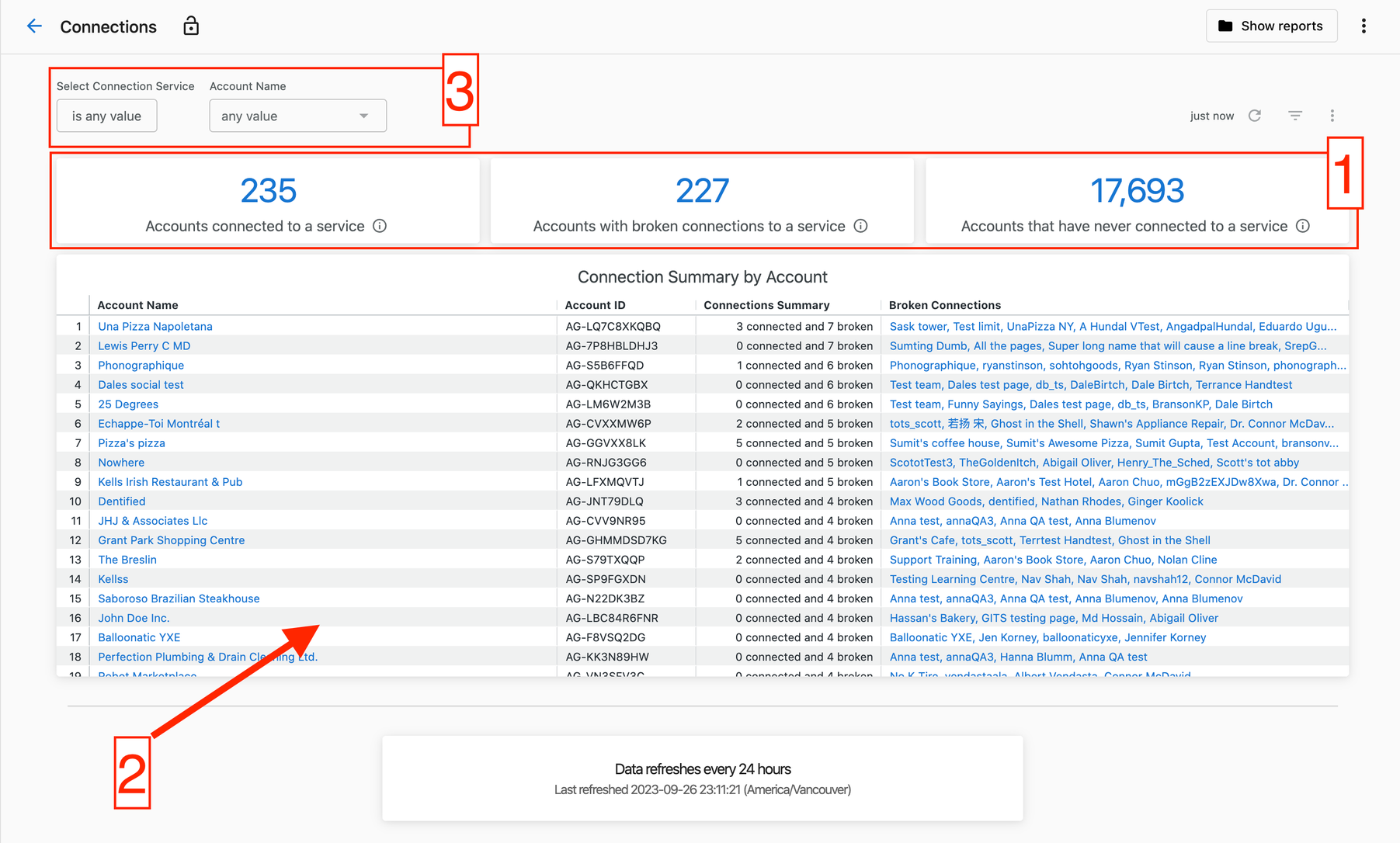Open the top-right three-dot menu

coord(1364,26)
